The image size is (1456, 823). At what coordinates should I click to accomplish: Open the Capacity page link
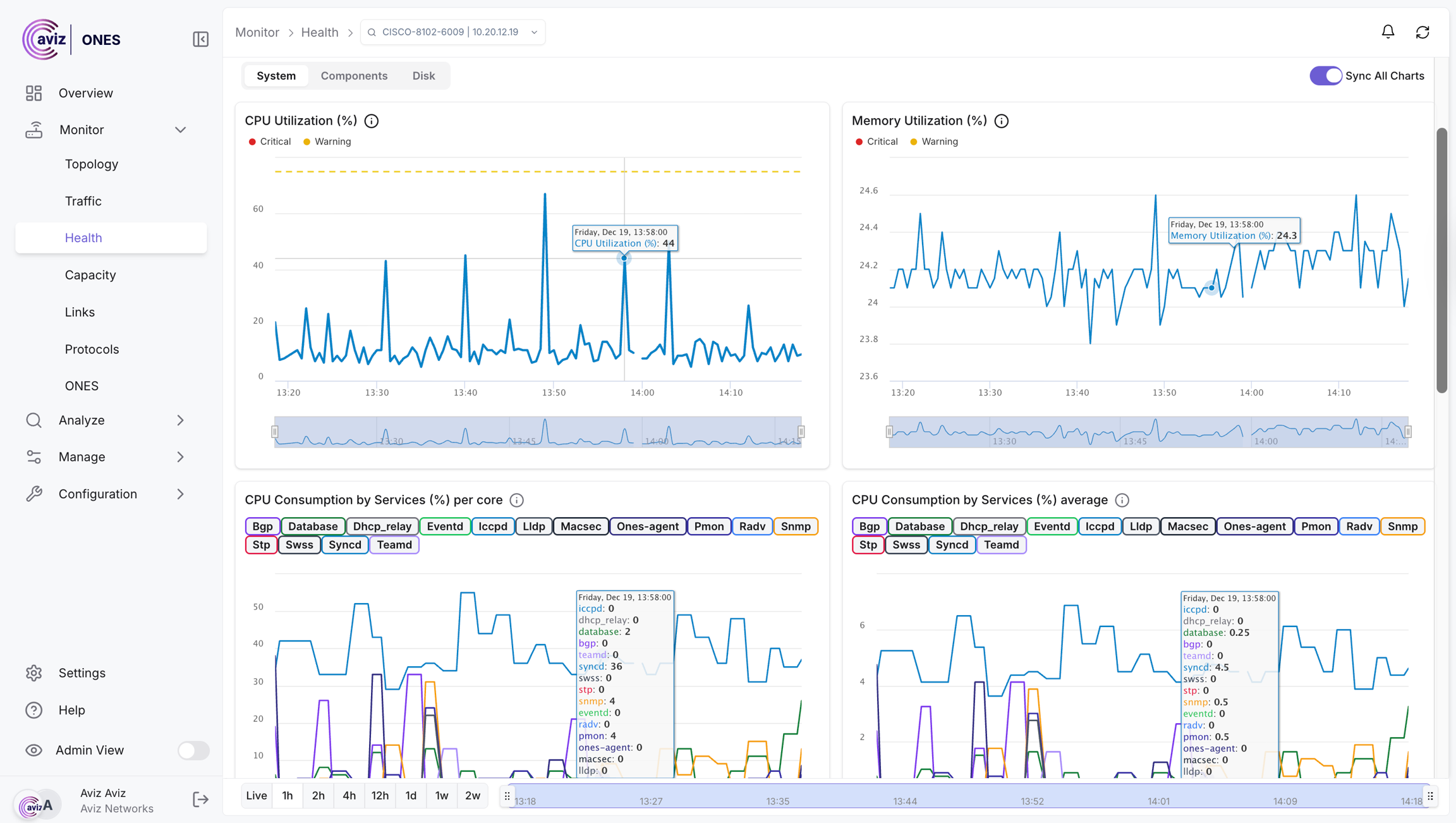point(90,275)
